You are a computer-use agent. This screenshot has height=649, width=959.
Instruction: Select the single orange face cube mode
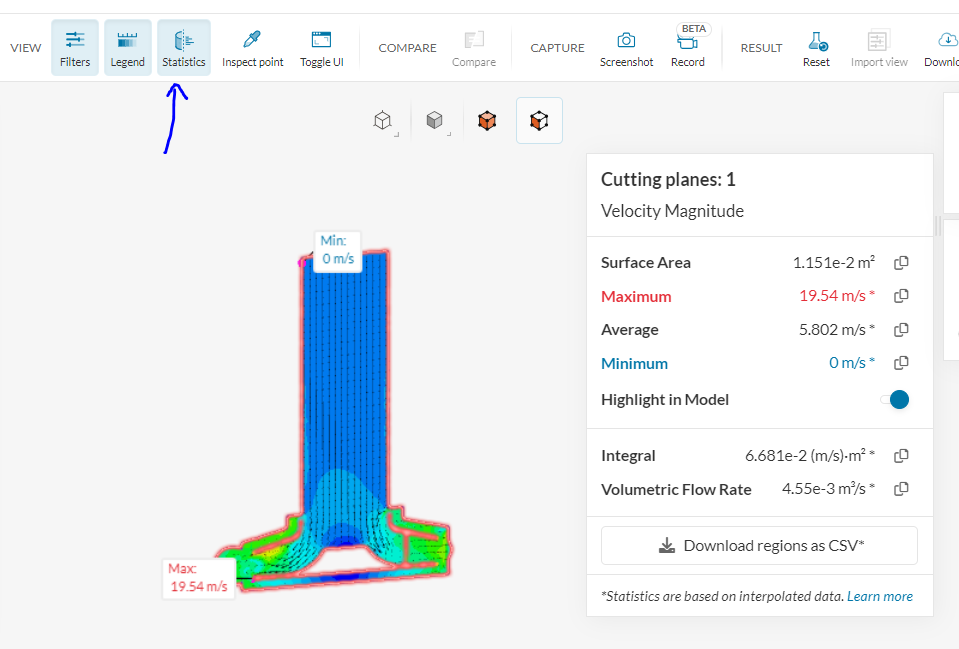point(539,121)
